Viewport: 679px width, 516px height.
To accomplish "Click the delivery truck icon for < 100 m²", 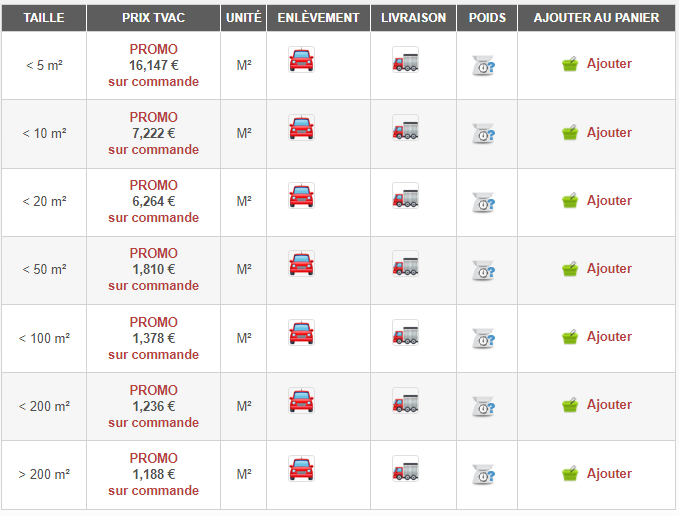I will click(x=405, y=334).
